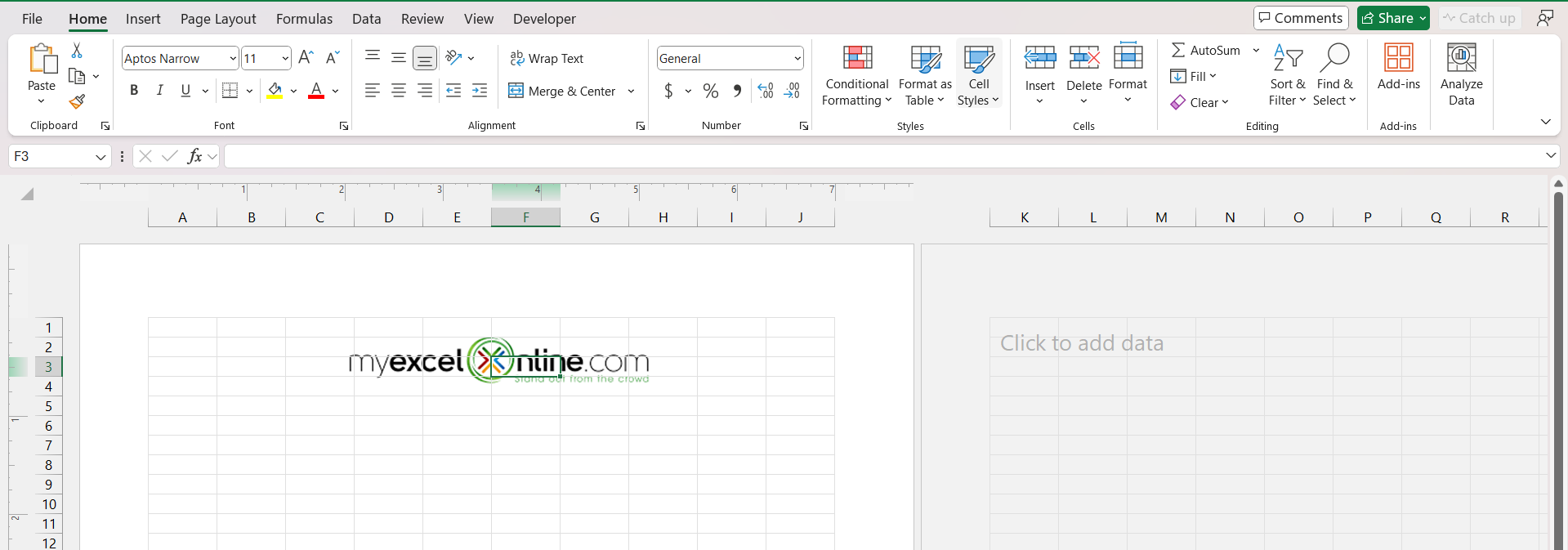Click the Copy icon in Clipboard
This screenshot has height=550, width=1568.
click(77, 76)
